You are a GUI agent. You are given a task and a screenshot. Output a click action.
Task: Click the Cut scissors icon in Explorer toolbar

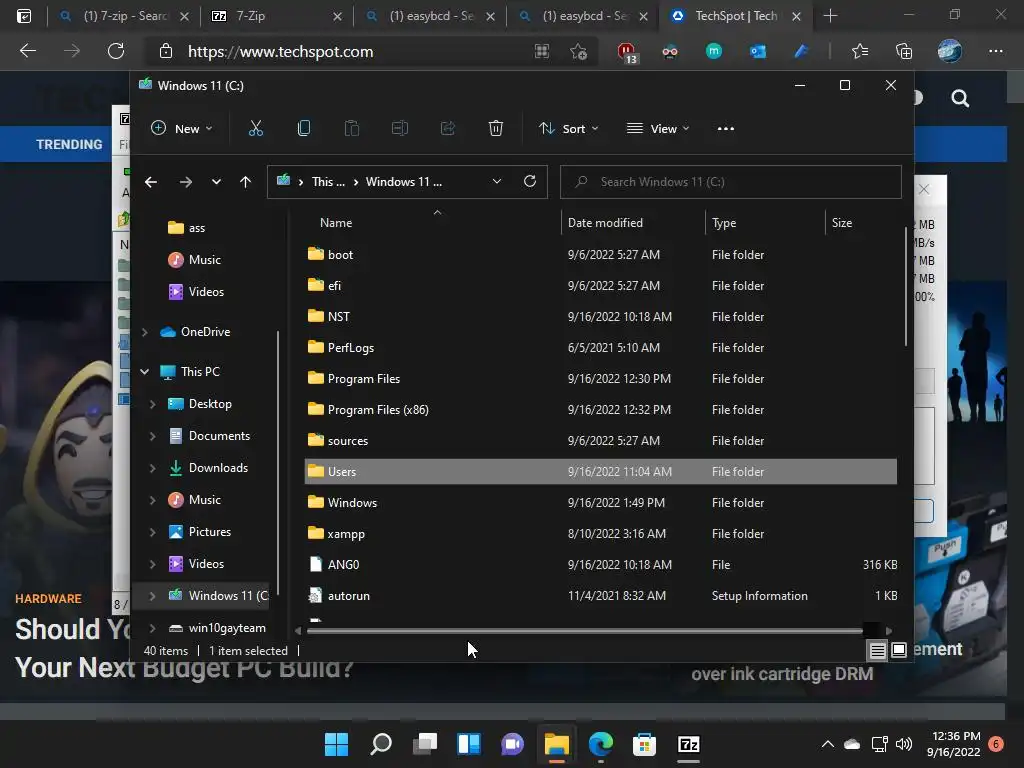pos(255,129)
